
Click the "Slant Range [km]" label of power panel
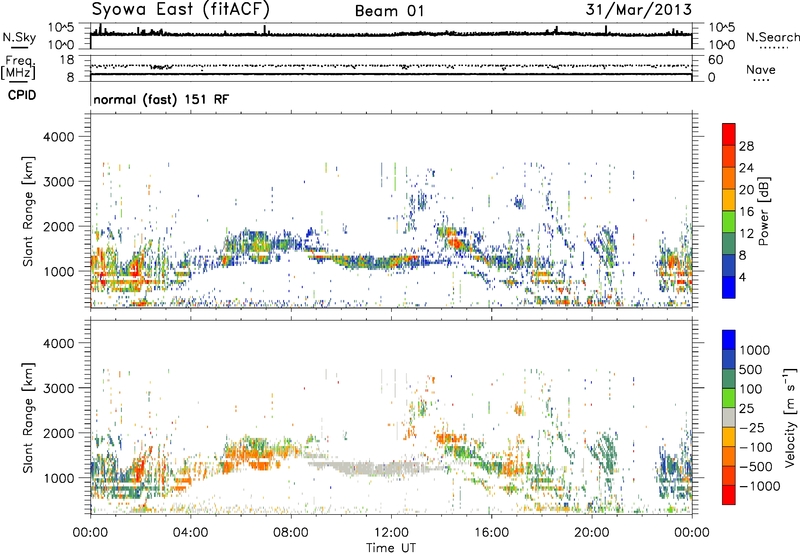28,211
